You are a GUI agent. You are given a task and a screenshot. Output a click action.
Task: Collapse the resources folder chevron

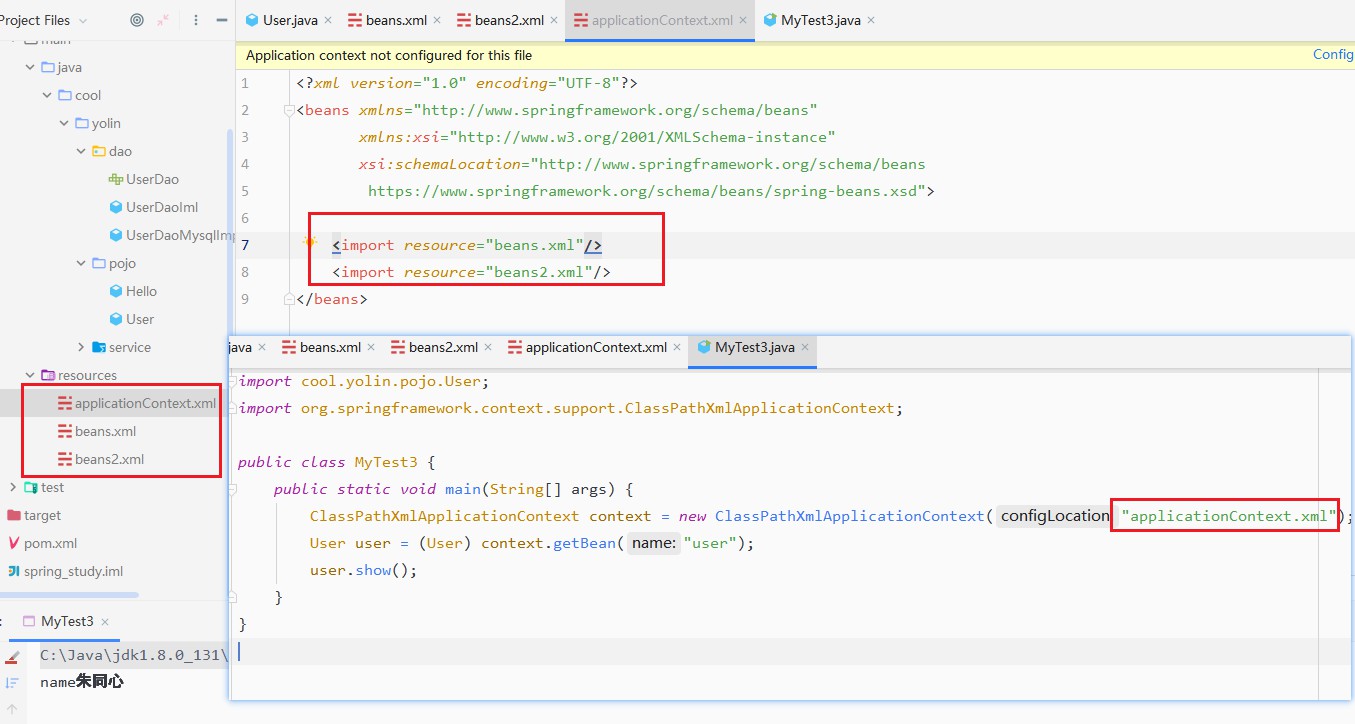click(29, 375)
